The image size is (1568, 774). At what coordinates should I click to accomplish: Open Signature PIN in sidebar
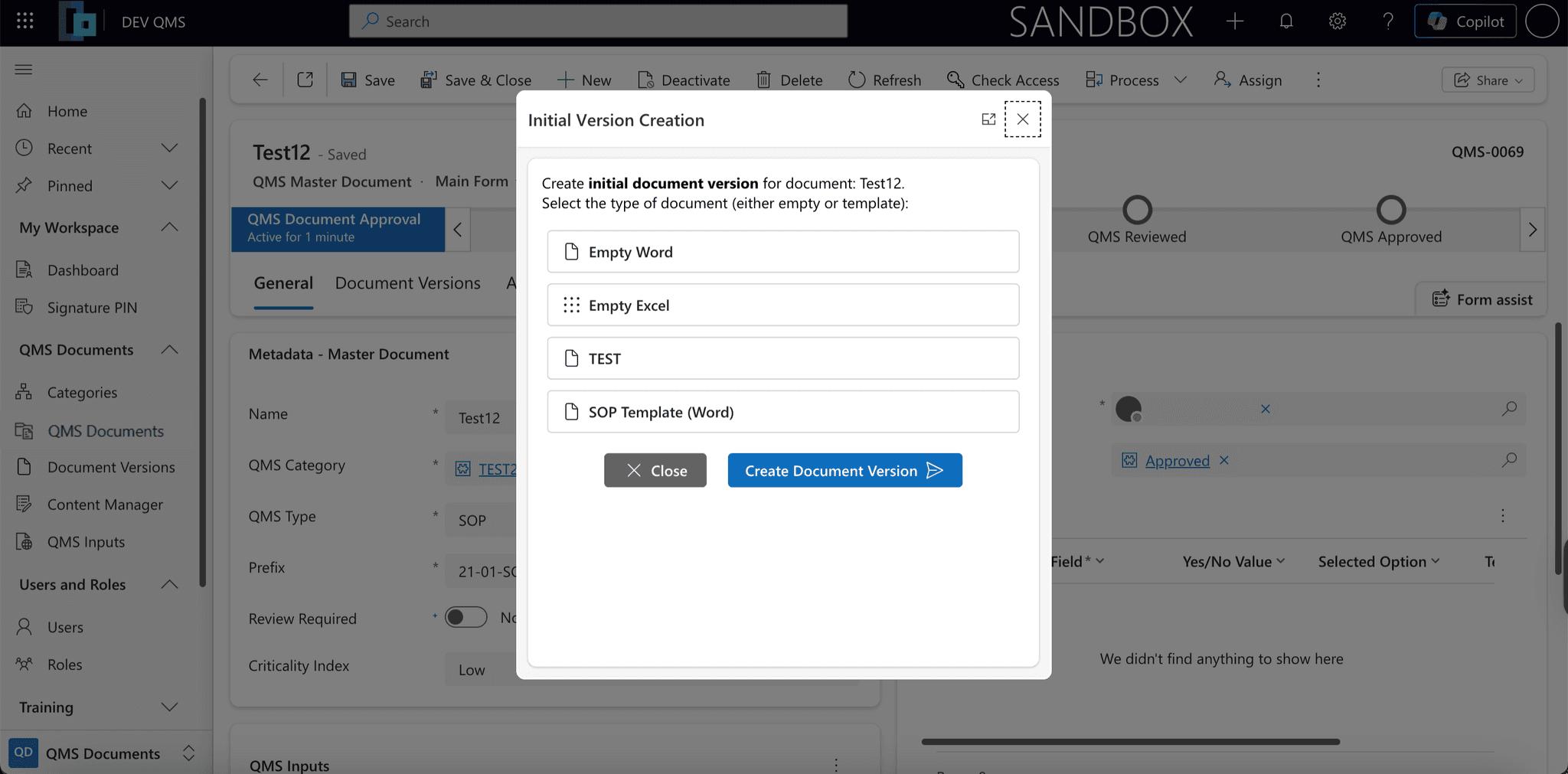click(92, 308)
